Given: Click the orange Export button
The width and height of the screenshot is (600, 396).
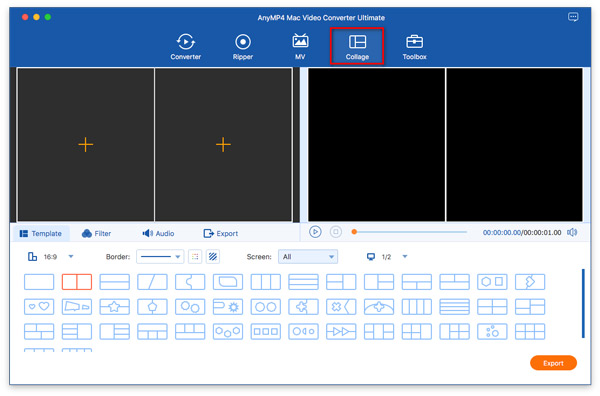Looking at the screenshot, I should 553,363.
